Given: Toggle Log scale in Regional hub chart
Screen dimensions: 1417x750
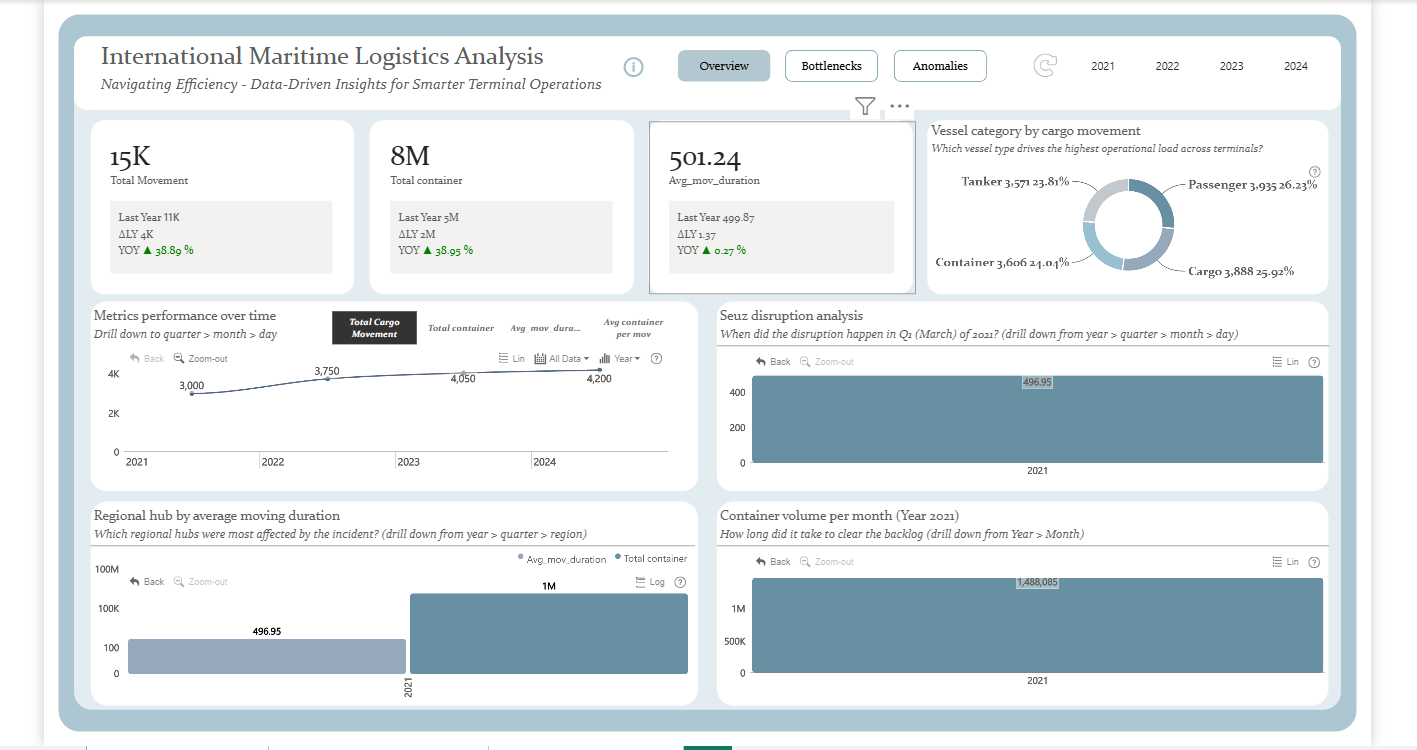Looking at the screenshot, I should [649, 582].
